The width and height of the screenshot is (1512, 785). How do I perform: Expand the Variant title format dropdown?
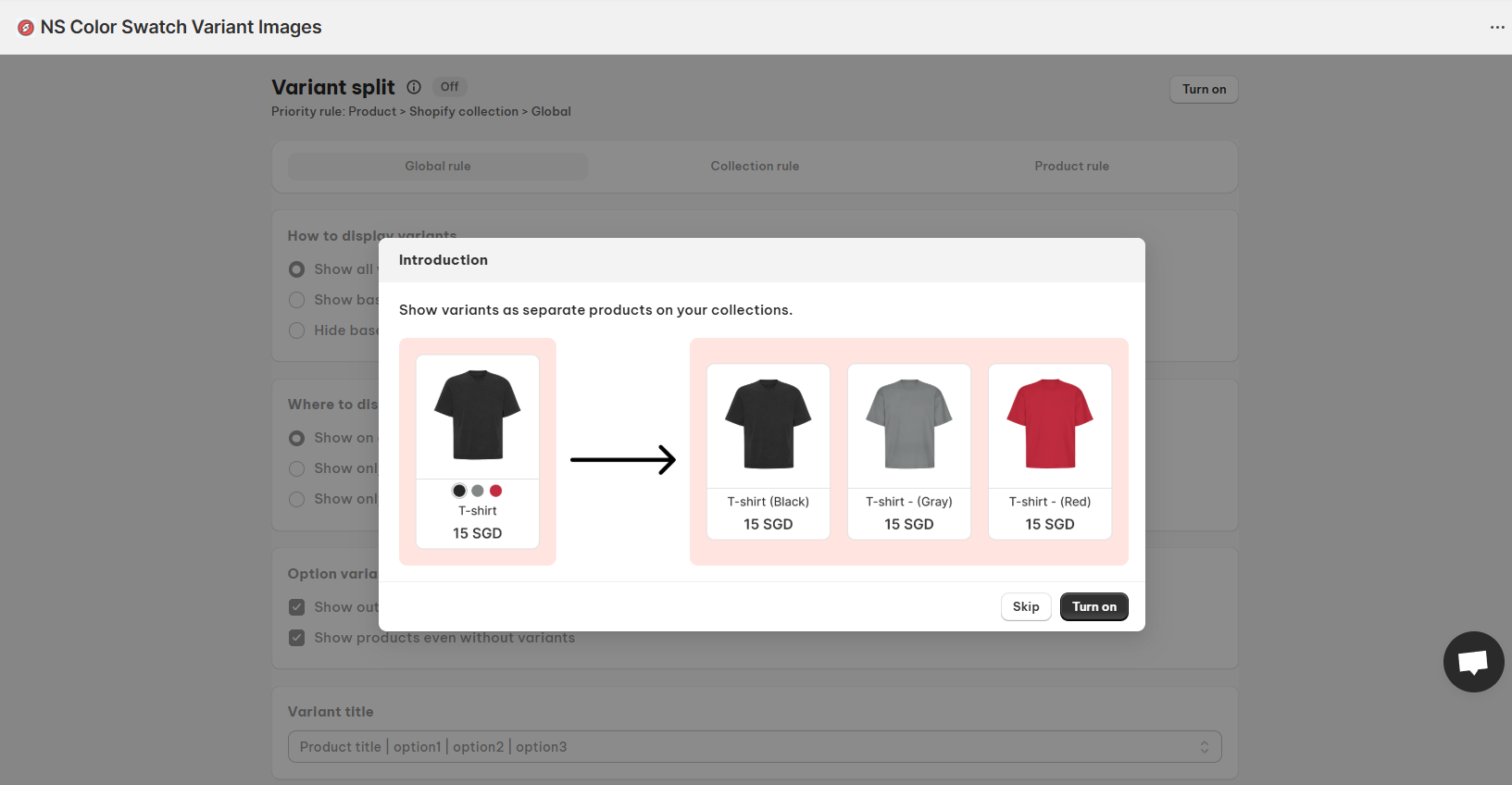point(755,747)
